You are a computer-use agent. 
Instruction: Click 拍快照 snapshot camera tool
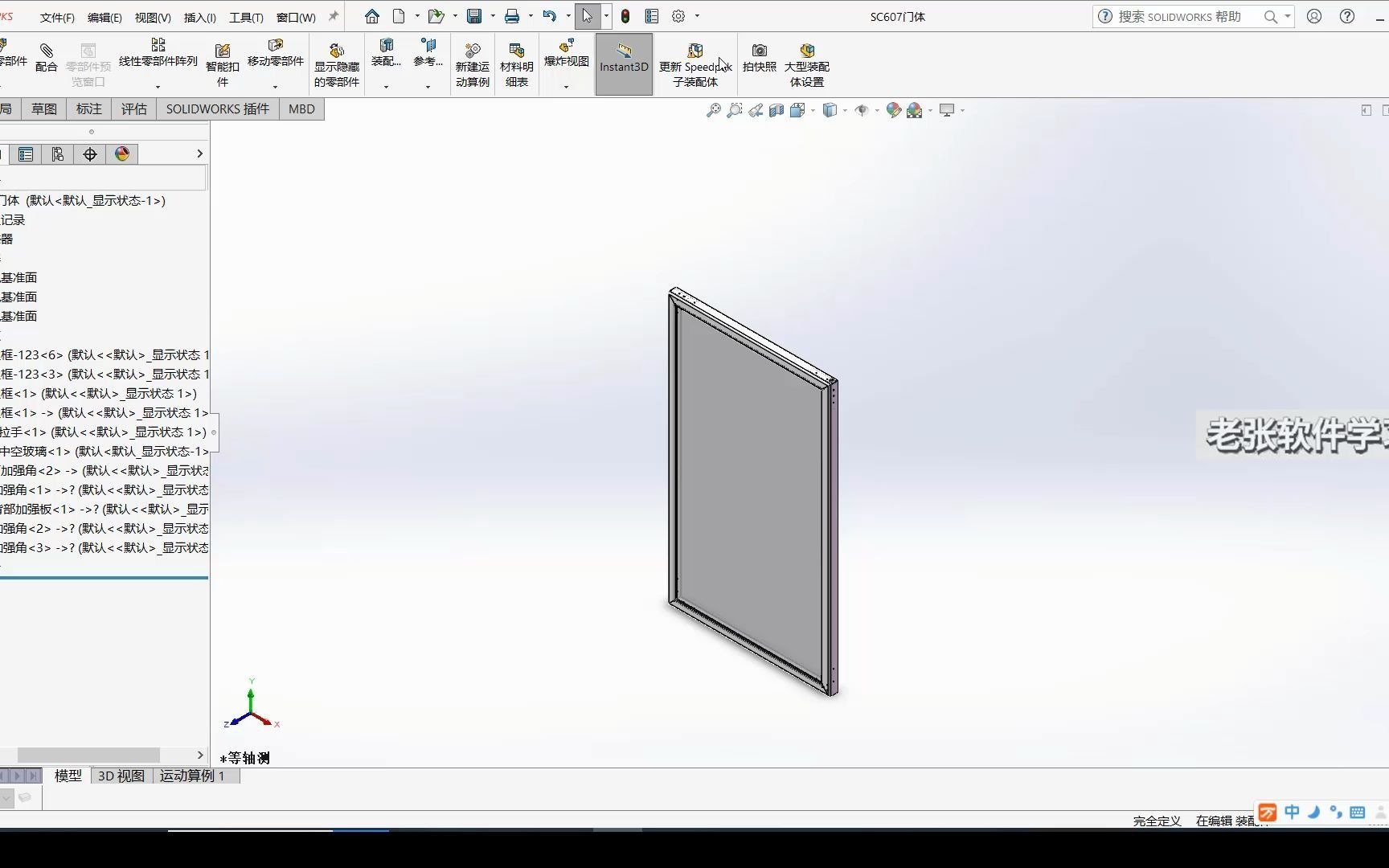760,58
